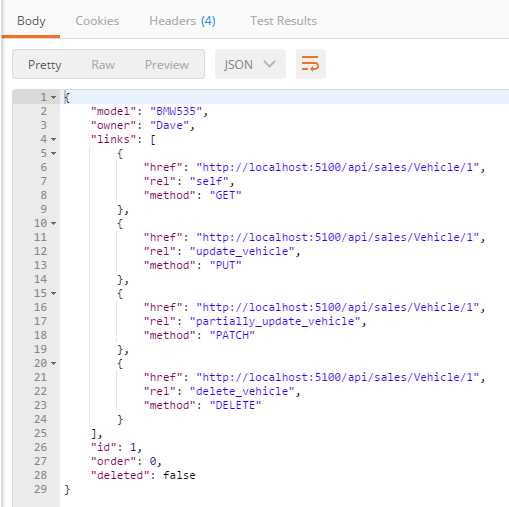Collapse the self link object at line 5
This screenshot has width=509, height=507.
pyautogui.click(x=53, y=153)
